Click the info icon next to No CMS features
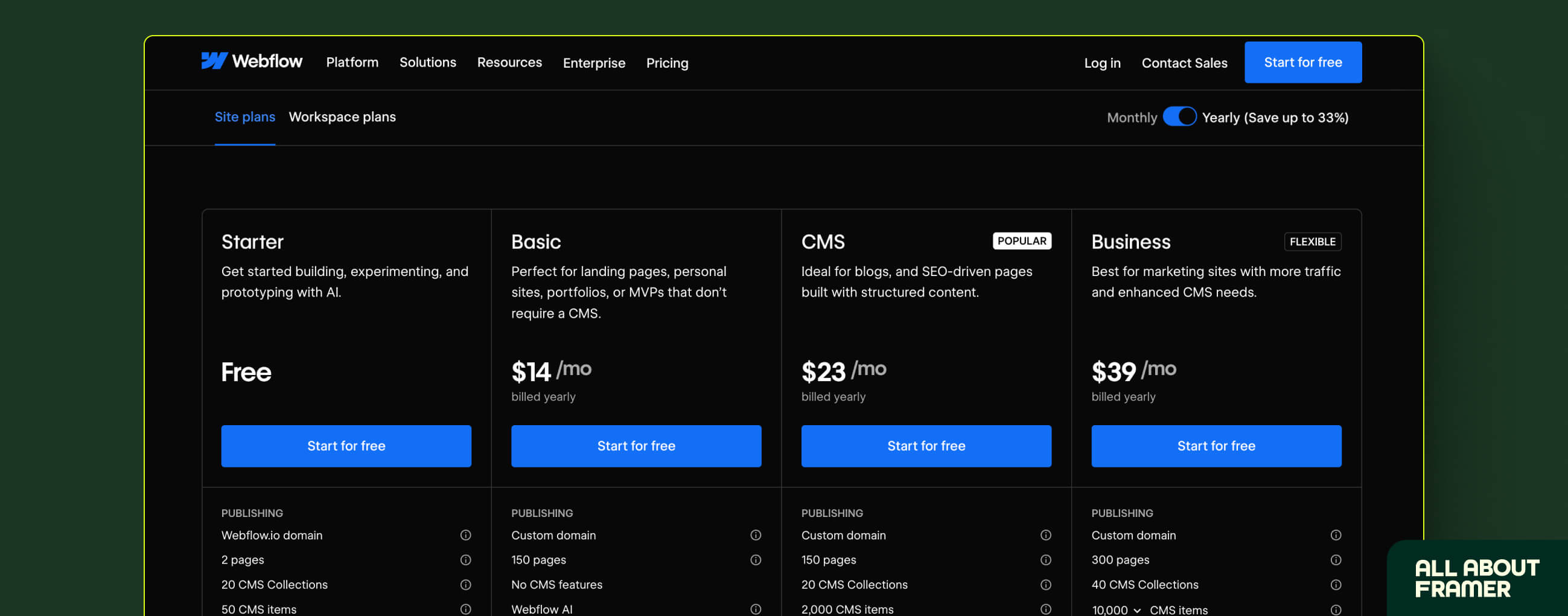The image size is (1568, 616). click(756, 585)
